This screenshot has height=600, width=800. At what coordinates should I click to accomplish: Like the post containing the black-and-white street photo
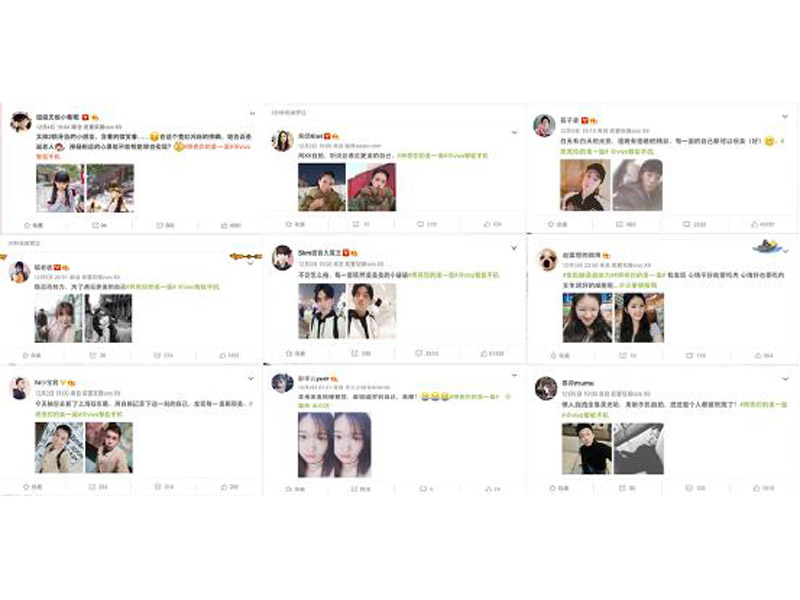229,355
